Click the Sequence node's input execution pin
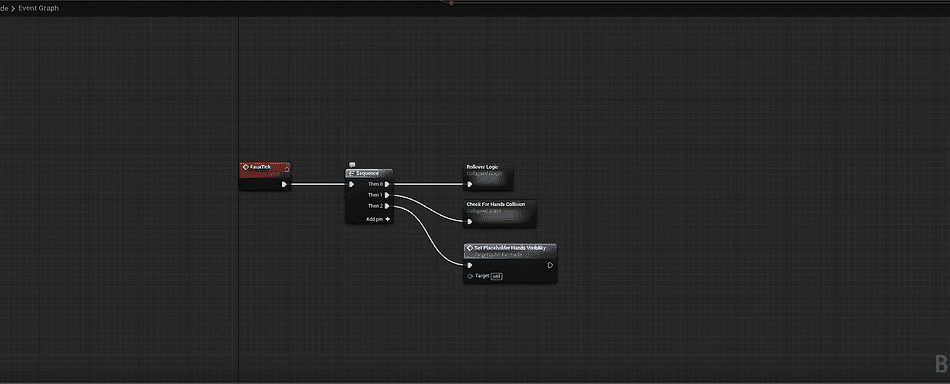Viewport: 950px width, 384px height. point(351,184)
